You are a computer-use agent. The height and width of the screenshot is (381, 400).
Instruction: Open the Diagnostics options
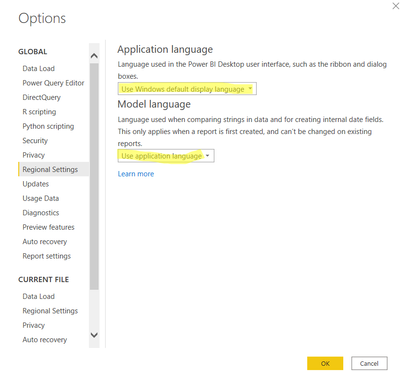41,213
